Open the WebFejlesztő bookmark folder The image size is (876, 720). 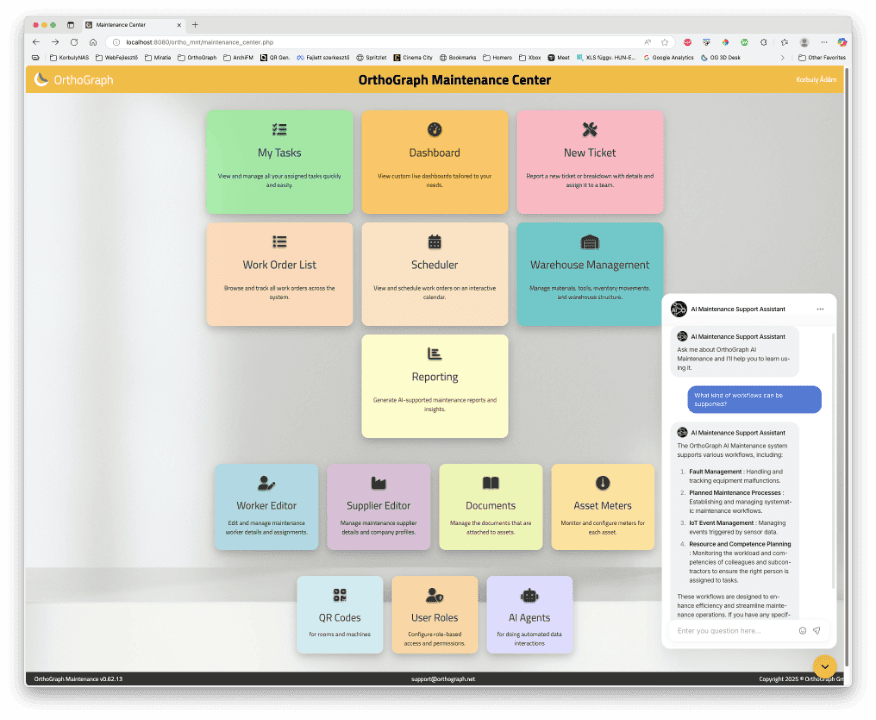pyautogui.click(x=117, y=58)
